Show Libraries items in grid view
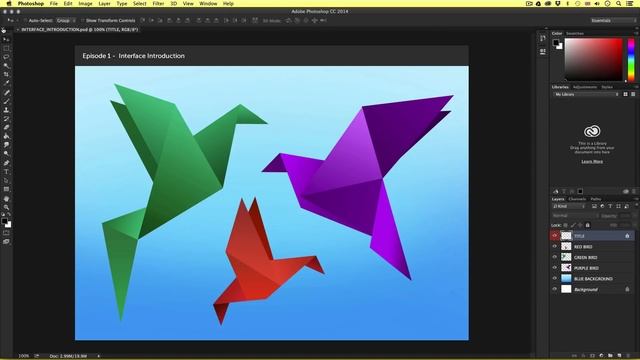 (x=625, y=94)
